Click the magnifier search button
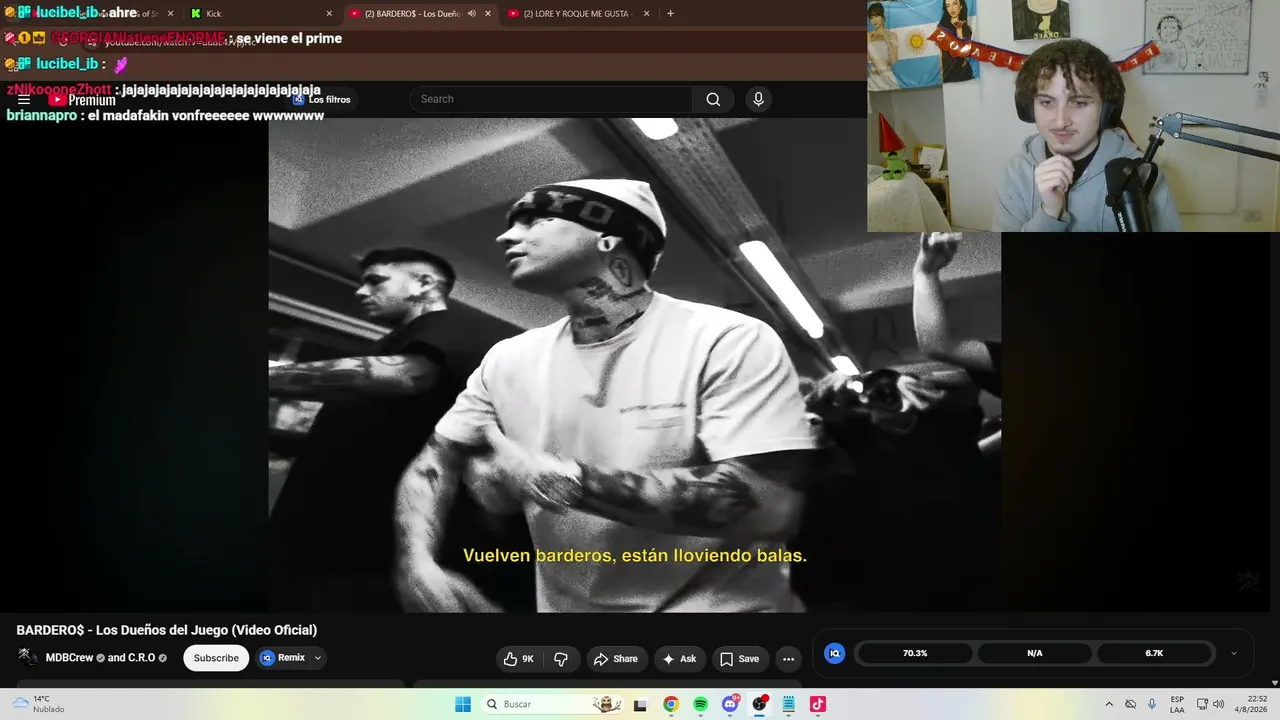The width and height of the screenshot is (1280, 720). point(713,99)
